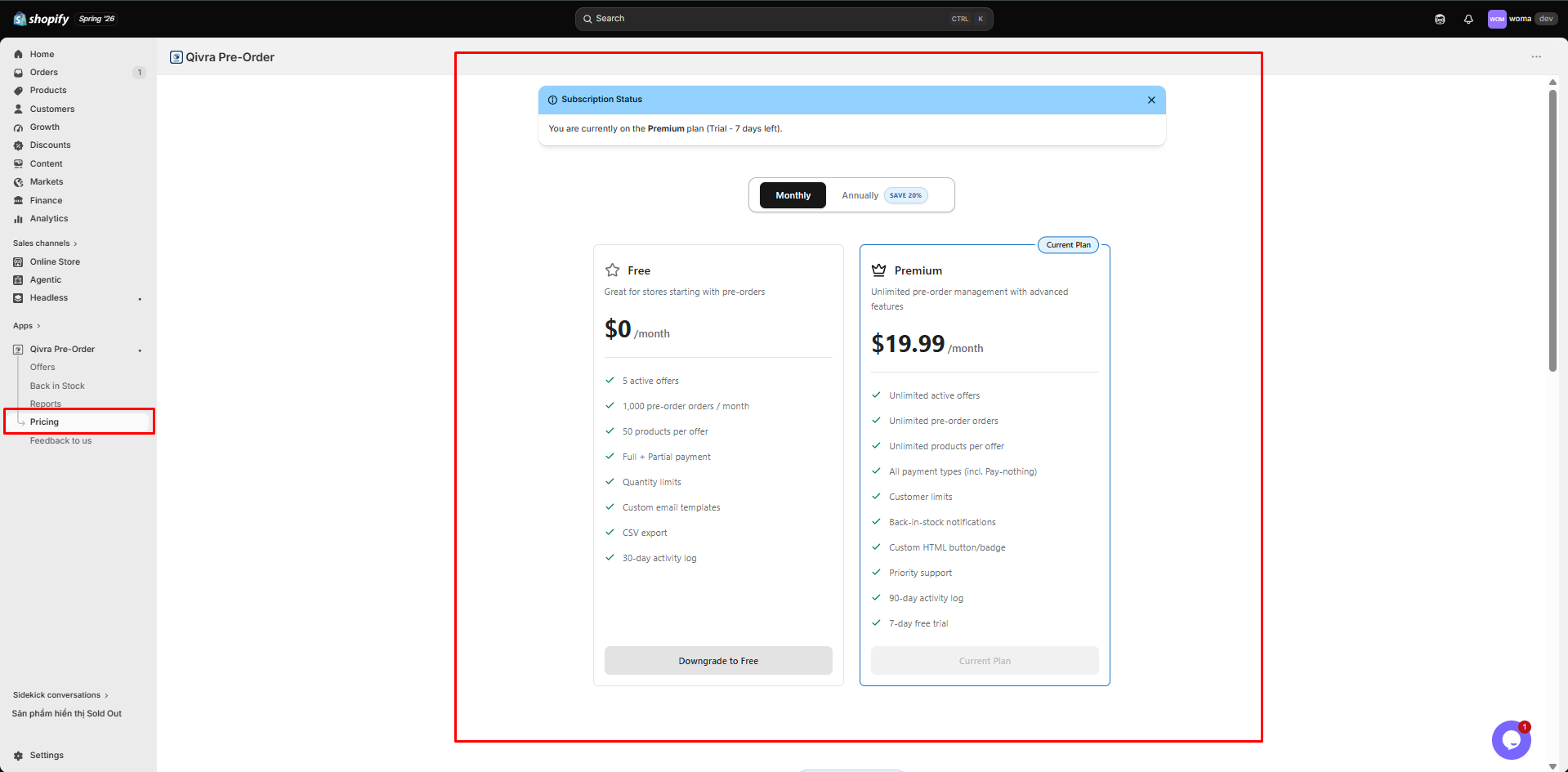Image resolution: width=1568 pixels, height=772 pixels.
Task: Click the scroll-up arrow
Action: point(1552,82)
